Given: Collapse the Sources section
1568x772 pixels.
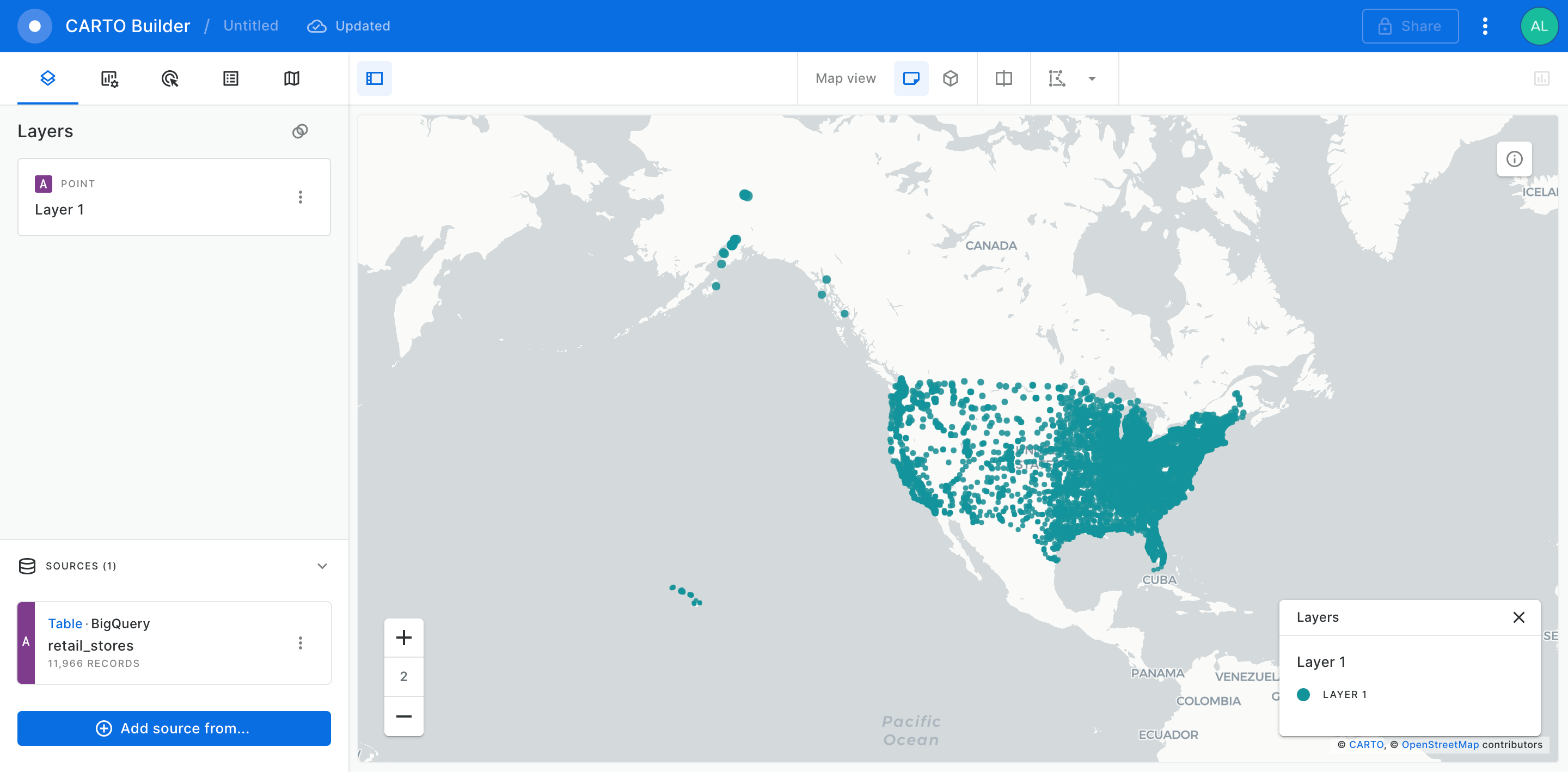Looking at the screenshot, I should [x=322, y=566].
